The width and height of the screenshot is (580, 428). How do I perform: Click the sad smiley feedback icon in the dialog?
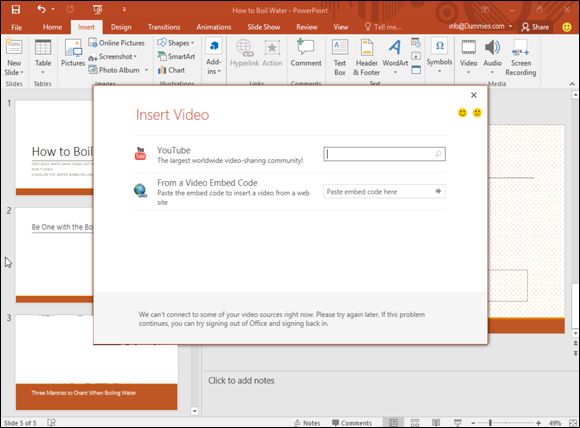(x=477, y=112)
